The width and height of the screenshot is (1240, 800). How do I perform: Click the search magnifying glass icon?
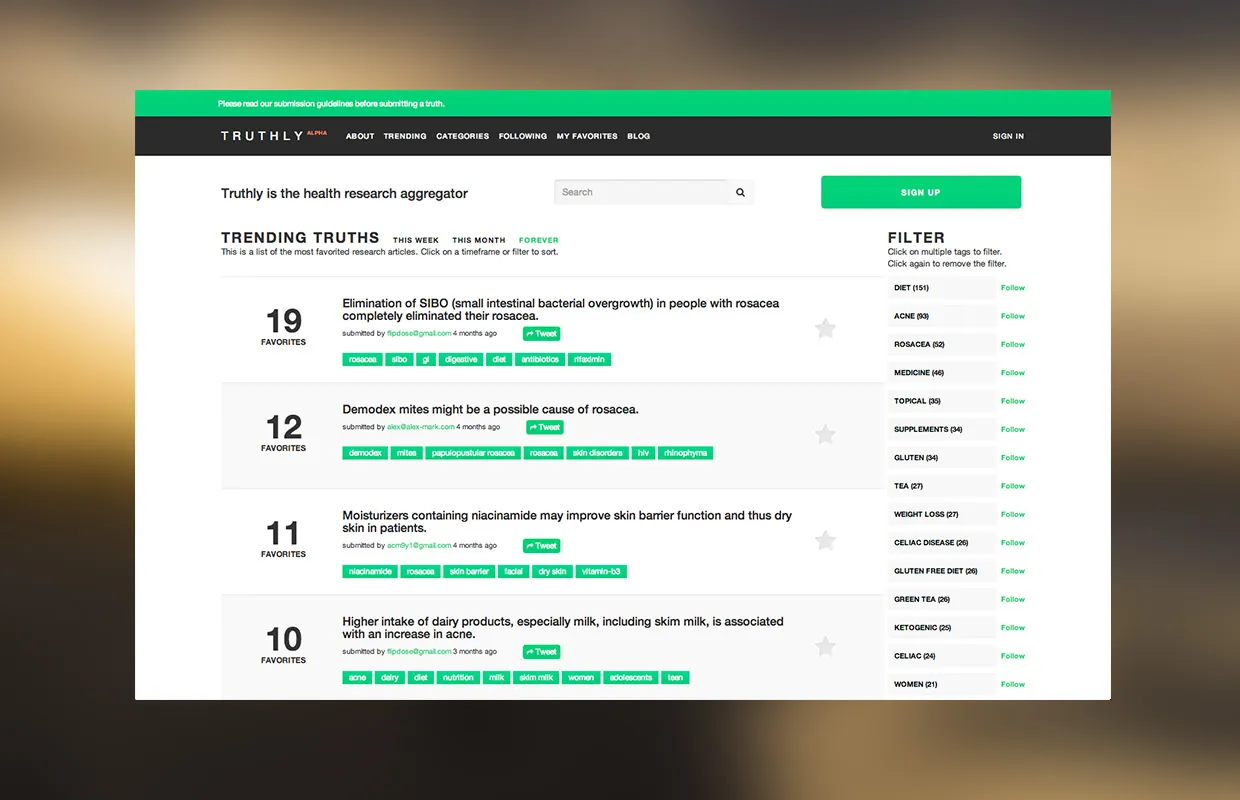[740, 192]
